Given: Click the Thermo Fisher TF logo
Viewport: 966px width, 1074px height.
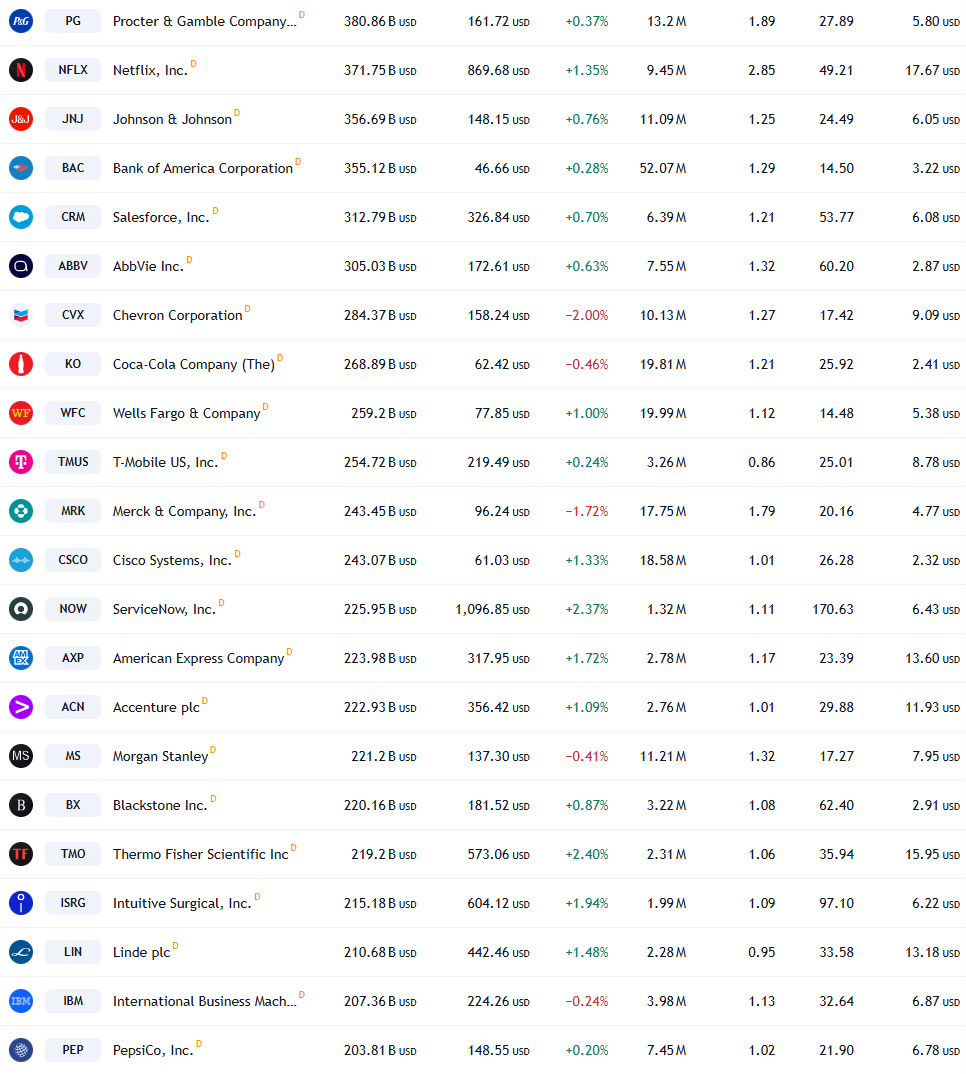Looking at the screenshot, I should (x=21, y=853).
